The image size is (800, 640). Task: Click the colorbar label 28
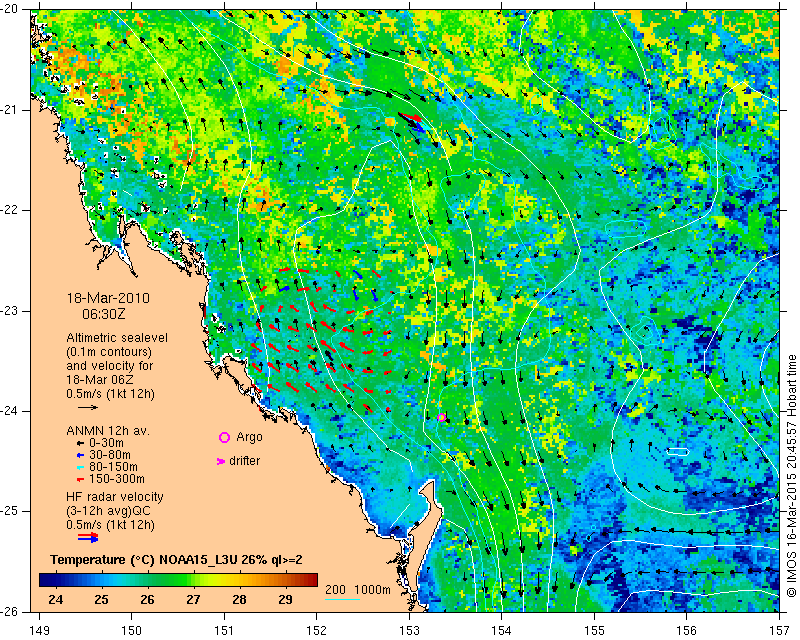pos(239,600)
